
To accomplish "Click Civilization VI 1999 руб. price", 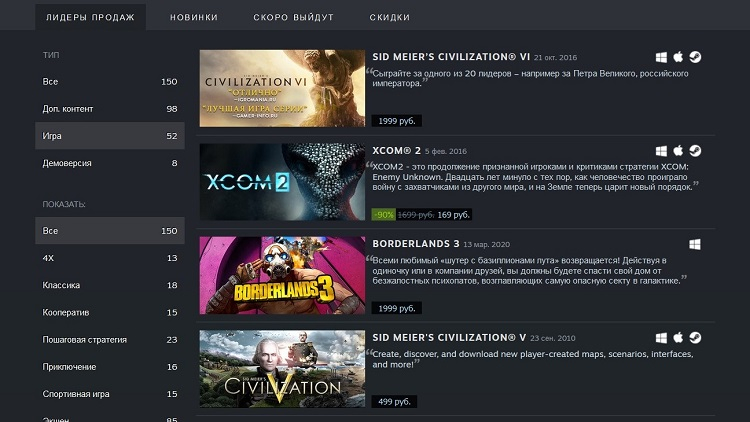I will point(397,121).
